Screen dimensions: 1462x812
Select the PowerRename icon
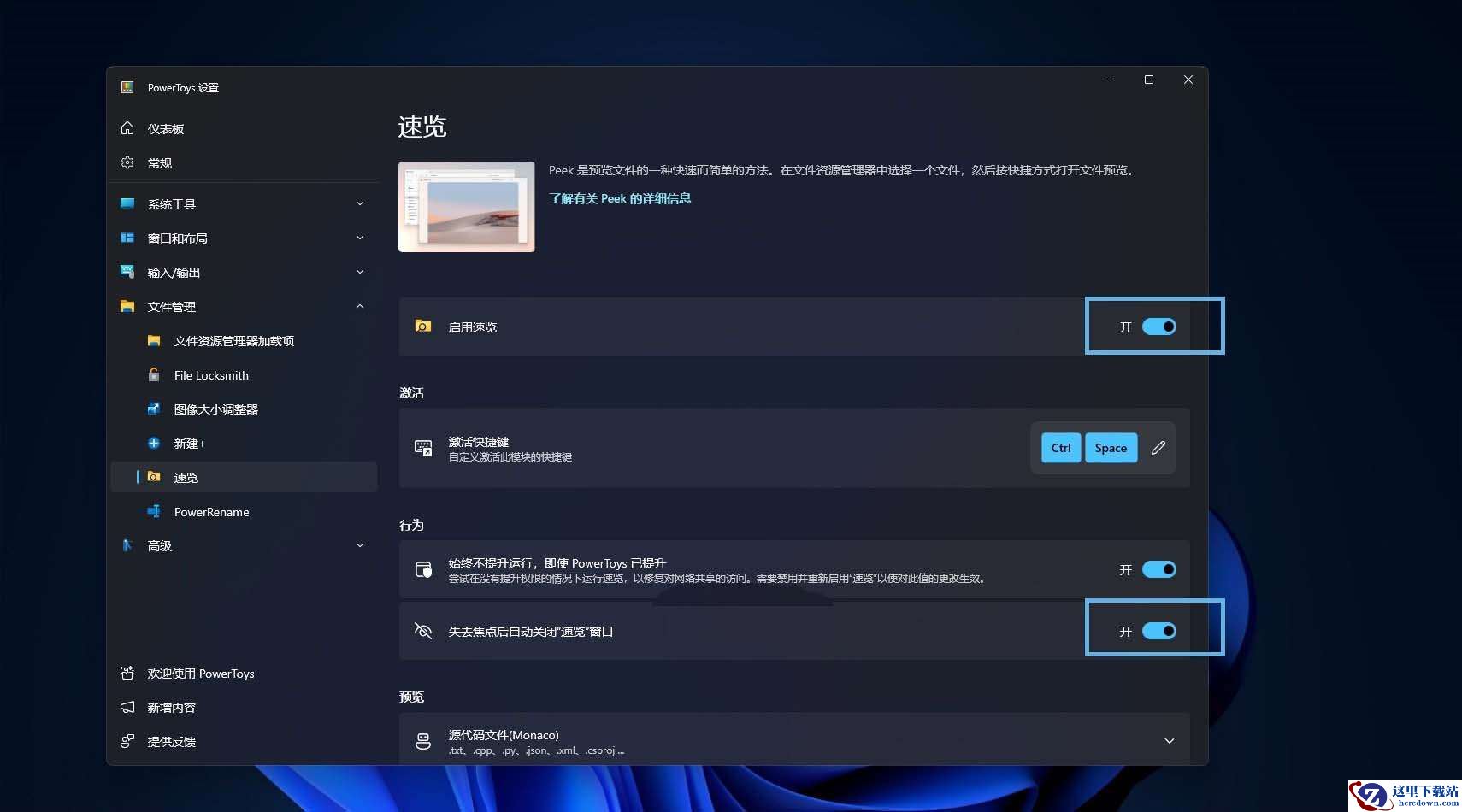tap(154, 511)
